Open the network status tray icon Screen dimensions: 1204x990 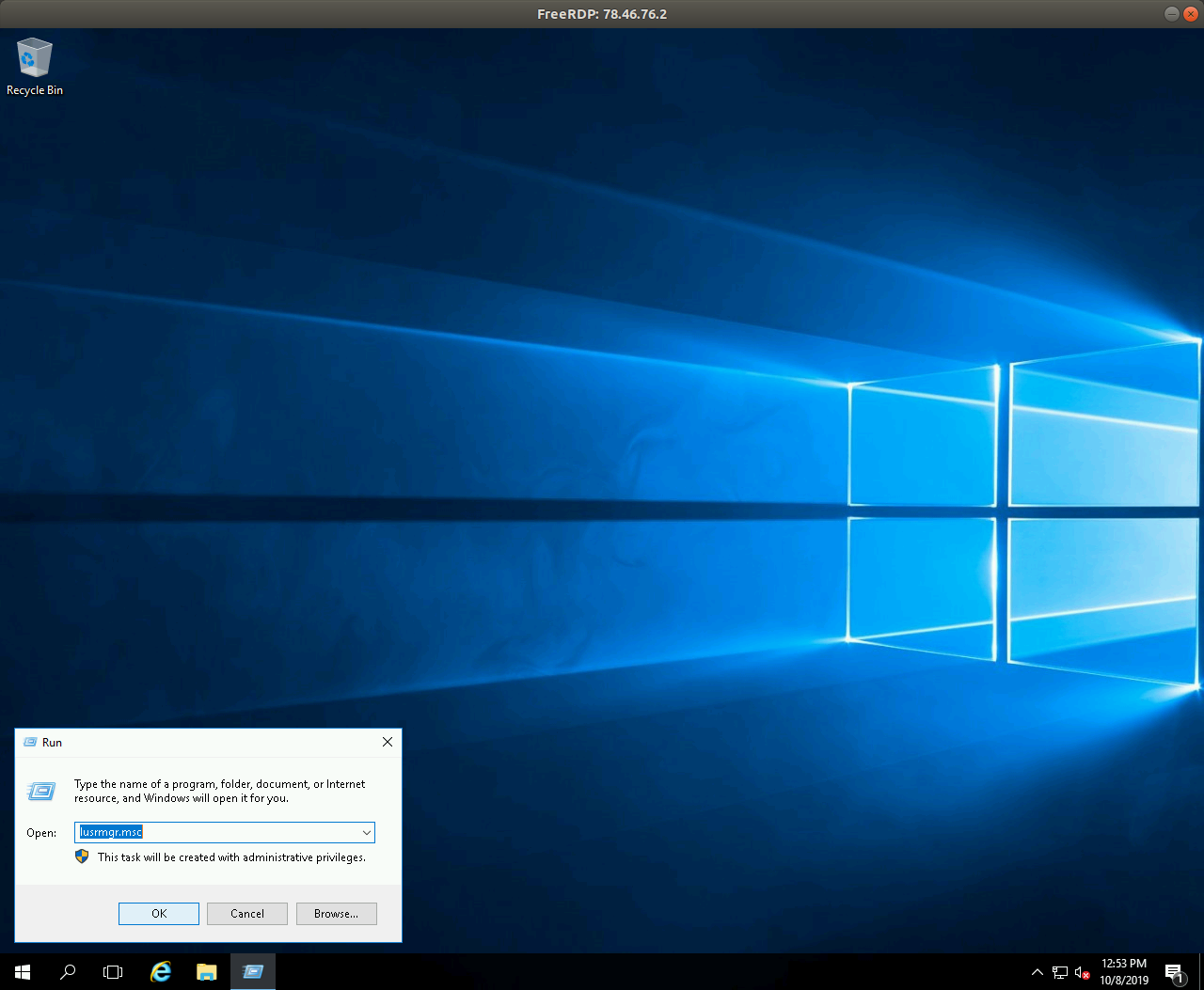tap(1060, 972)
